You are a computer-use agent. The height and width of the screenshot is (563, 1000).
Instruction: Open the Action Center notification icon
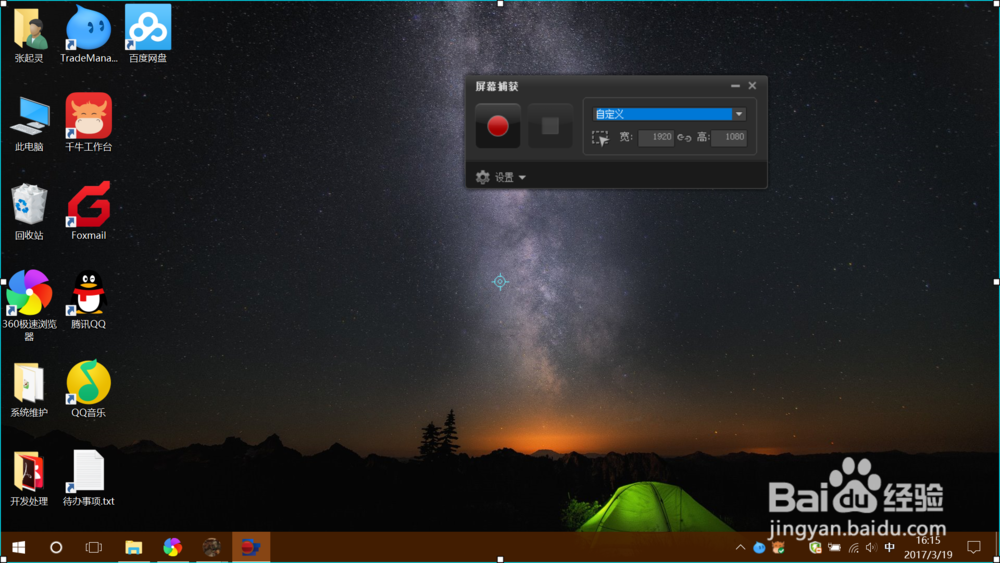tap(973, 547)
